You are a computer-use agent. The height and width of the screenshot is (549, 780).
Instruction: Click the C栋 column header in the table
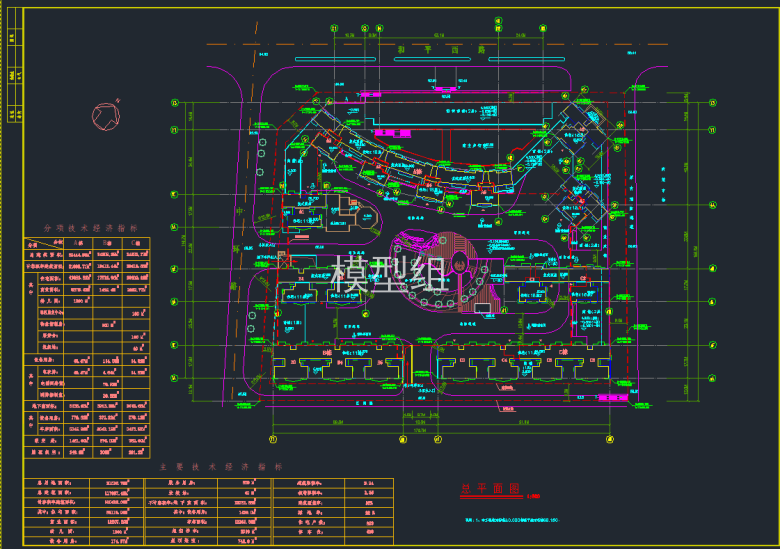pos(137,243)
